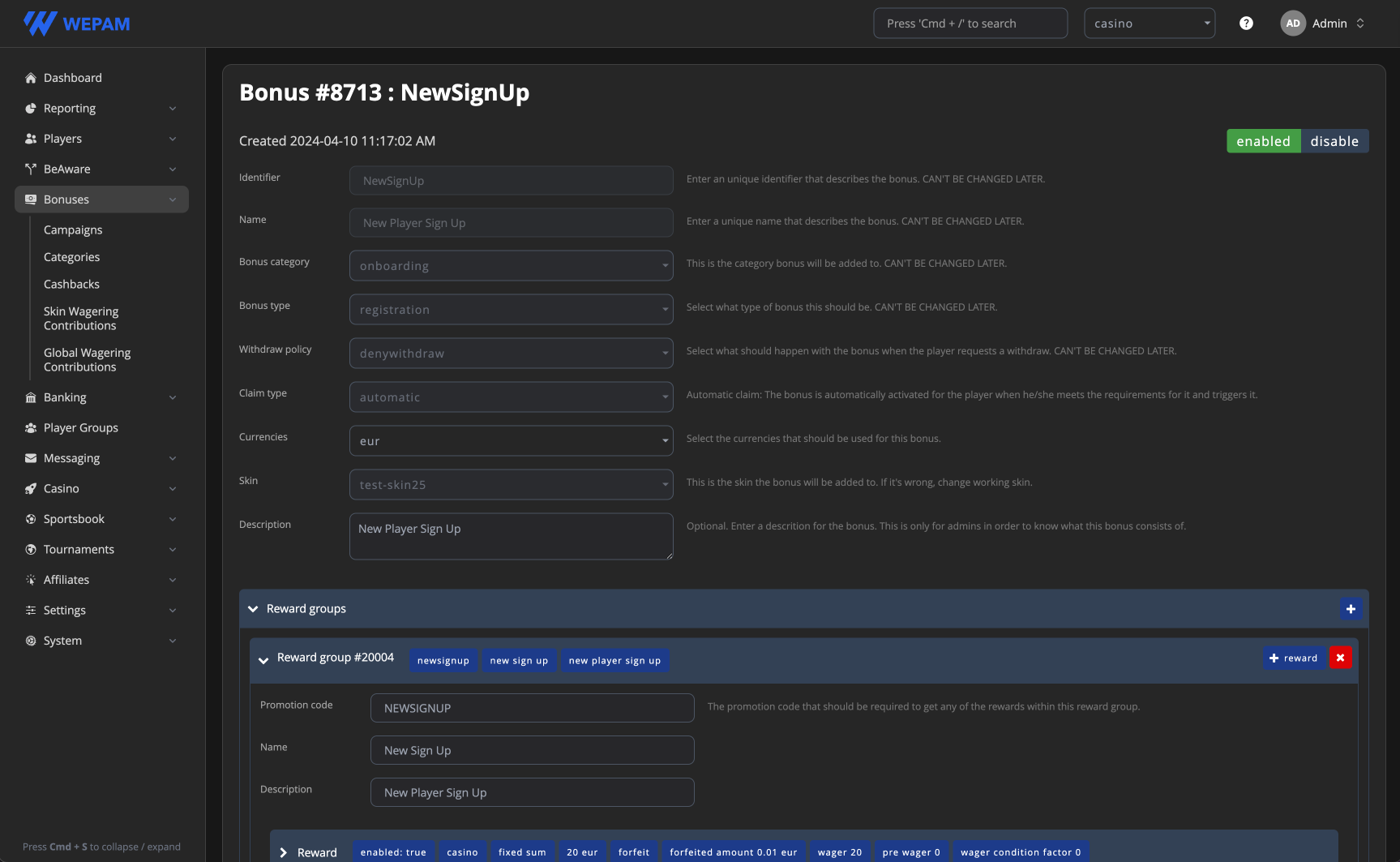Click the Promotion code input field
Image resolution: width=1400 pixels, height=862 pixels.
click(x=532, y=708)
